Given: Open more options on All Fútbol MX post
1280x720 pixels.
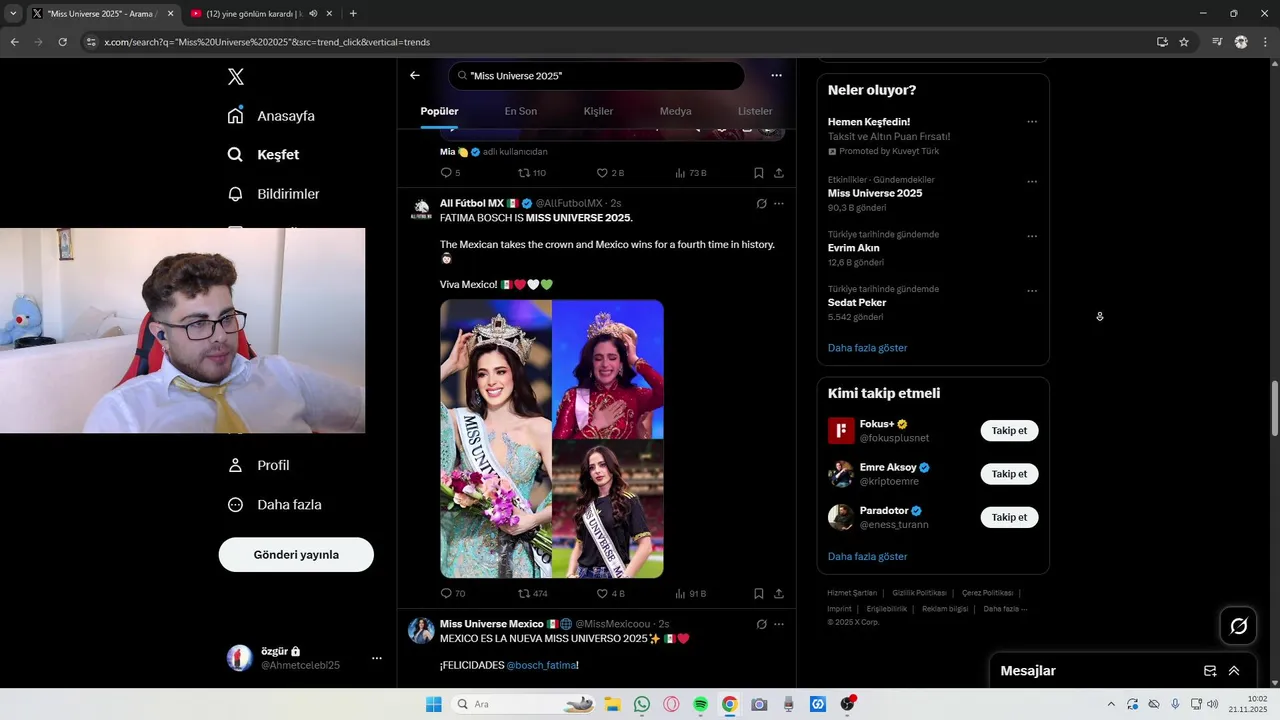Looking at the screenshot, I should tap(778, 204).
